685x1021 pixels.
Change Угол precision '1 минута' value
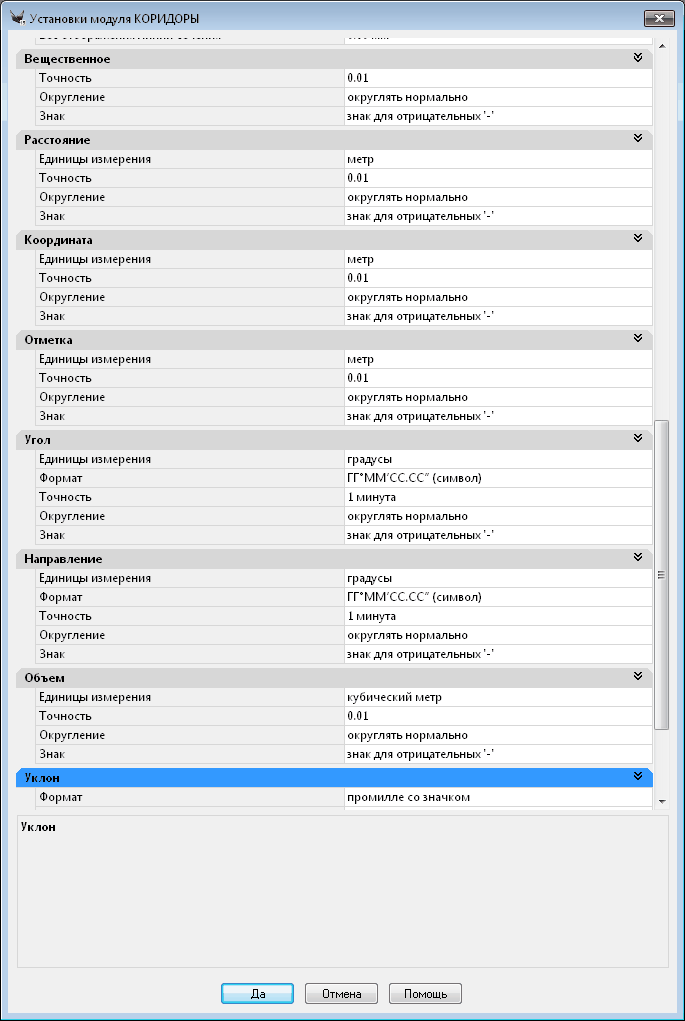coord(497,497)
